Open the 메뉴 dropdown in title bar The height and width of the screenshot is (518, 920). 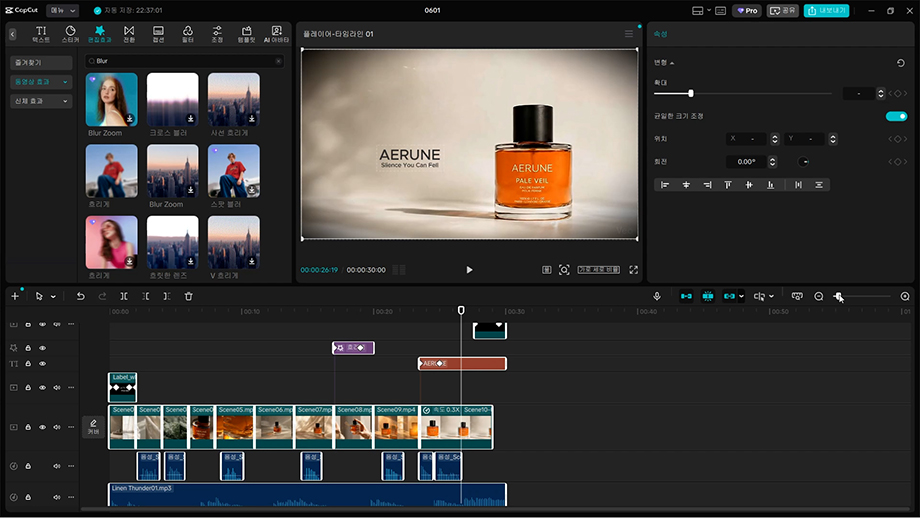(62, 11)
